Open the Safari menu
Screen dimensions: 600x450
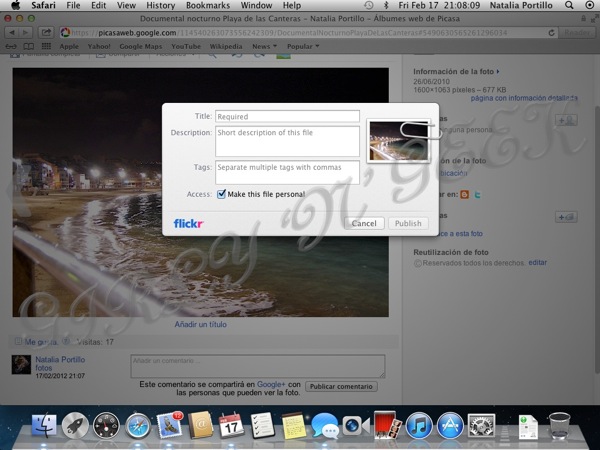(43, 5)
